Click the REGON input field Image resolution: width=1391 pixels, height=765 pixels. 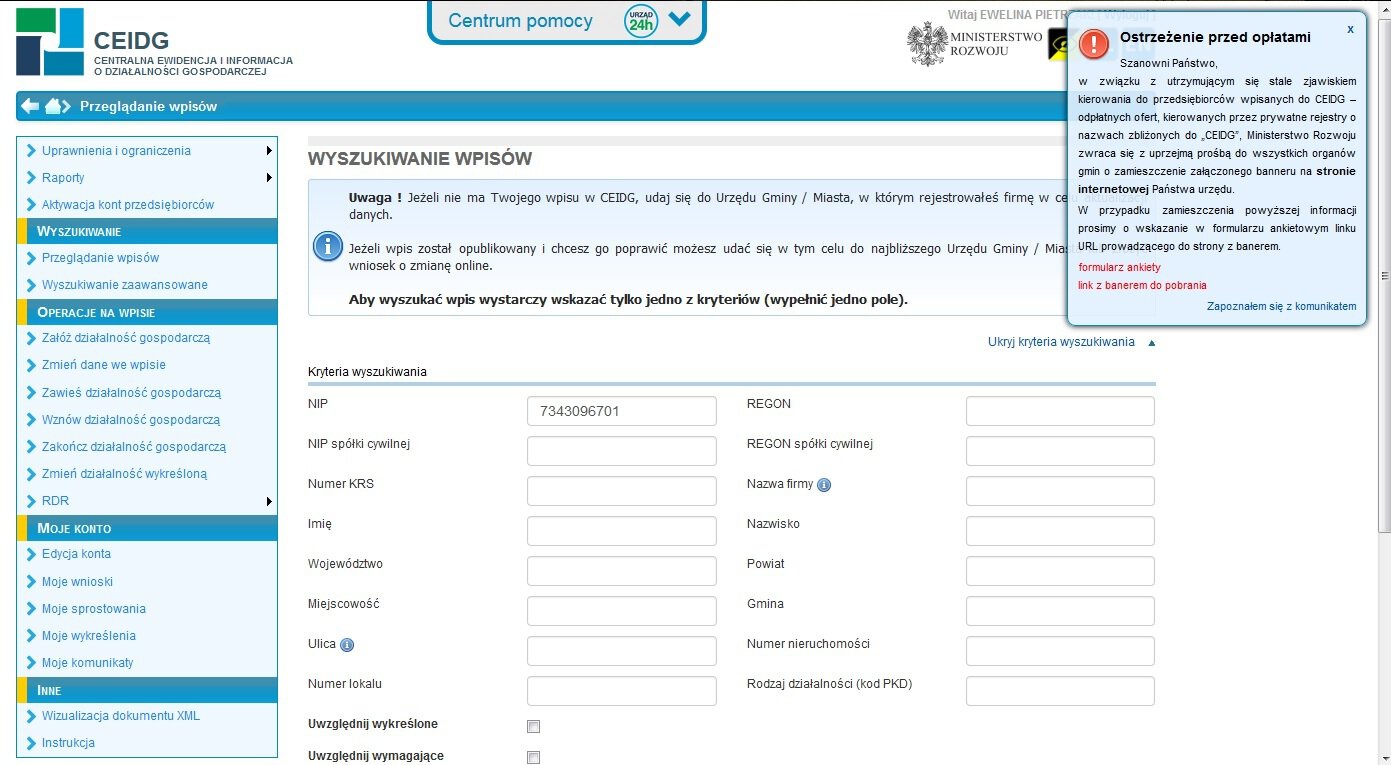pyautogui.click(x=1060, y=411)
